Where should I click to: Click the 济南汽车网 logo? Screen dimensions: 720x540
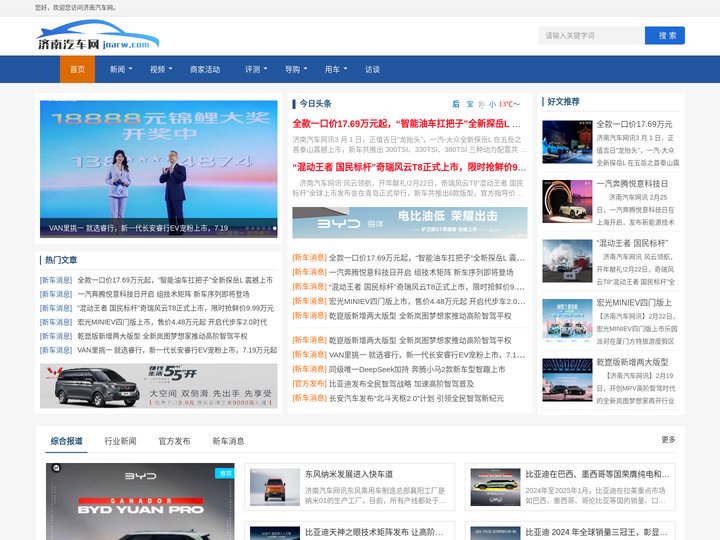pos(98,36)
